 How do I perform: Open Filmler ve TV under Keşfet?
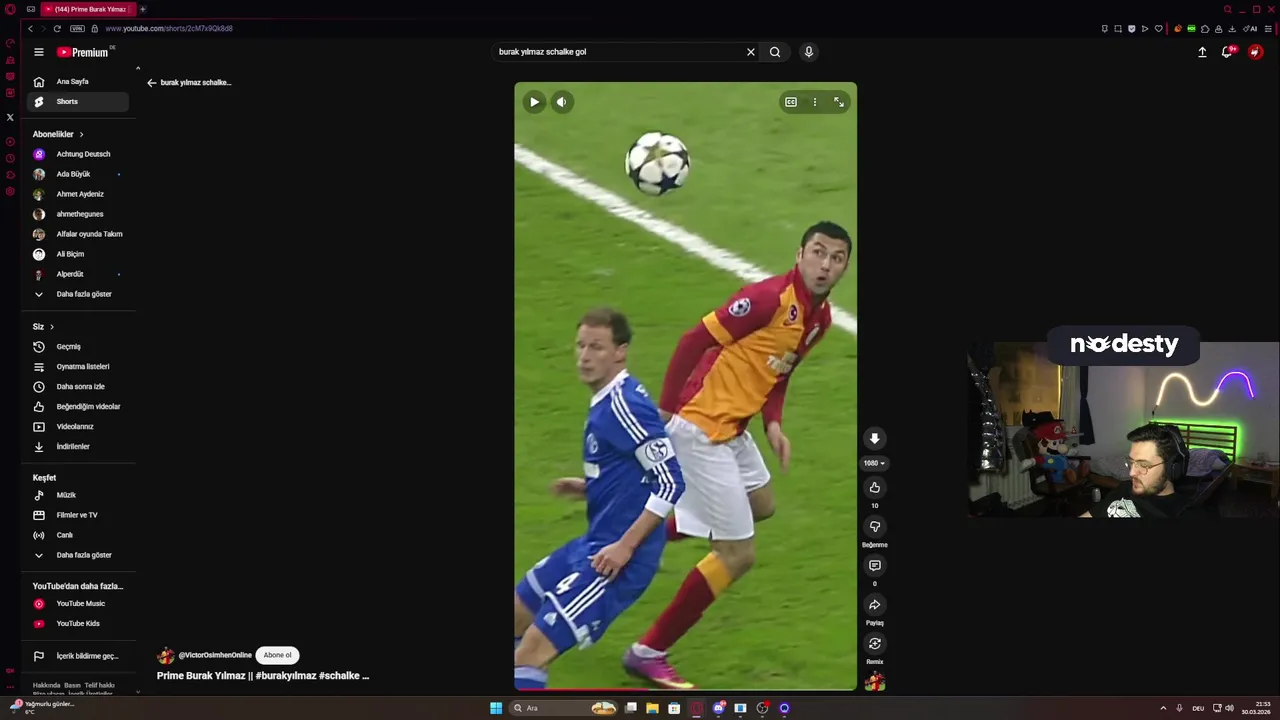(x=78, y=515)
